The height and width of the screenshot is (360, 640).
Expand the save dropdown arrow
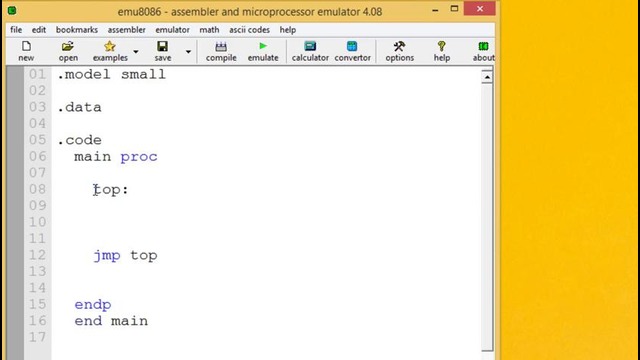(x=188, y=52)
